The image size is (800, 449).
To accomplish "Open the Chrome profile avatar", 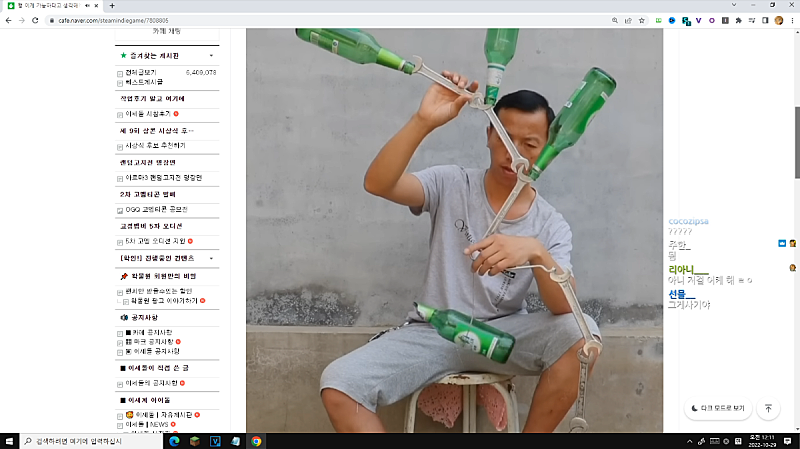I will (779, 20).
